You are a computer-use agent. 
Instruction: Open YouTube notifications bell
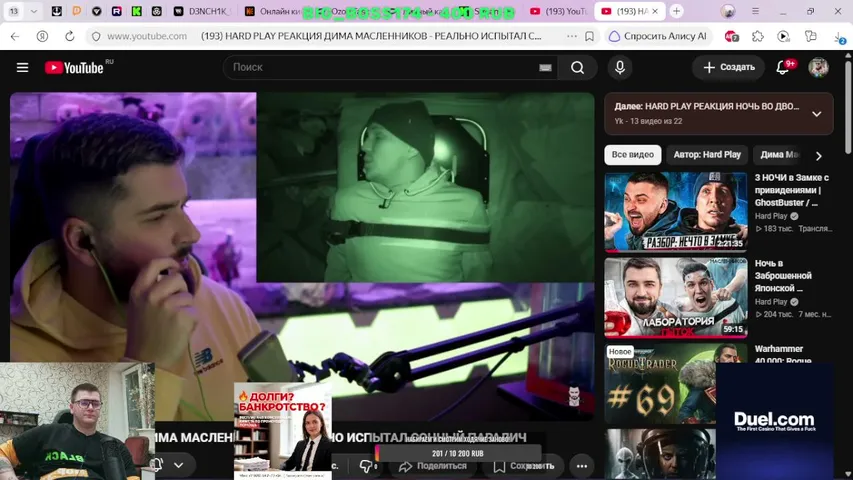click(x=782, y=67)
